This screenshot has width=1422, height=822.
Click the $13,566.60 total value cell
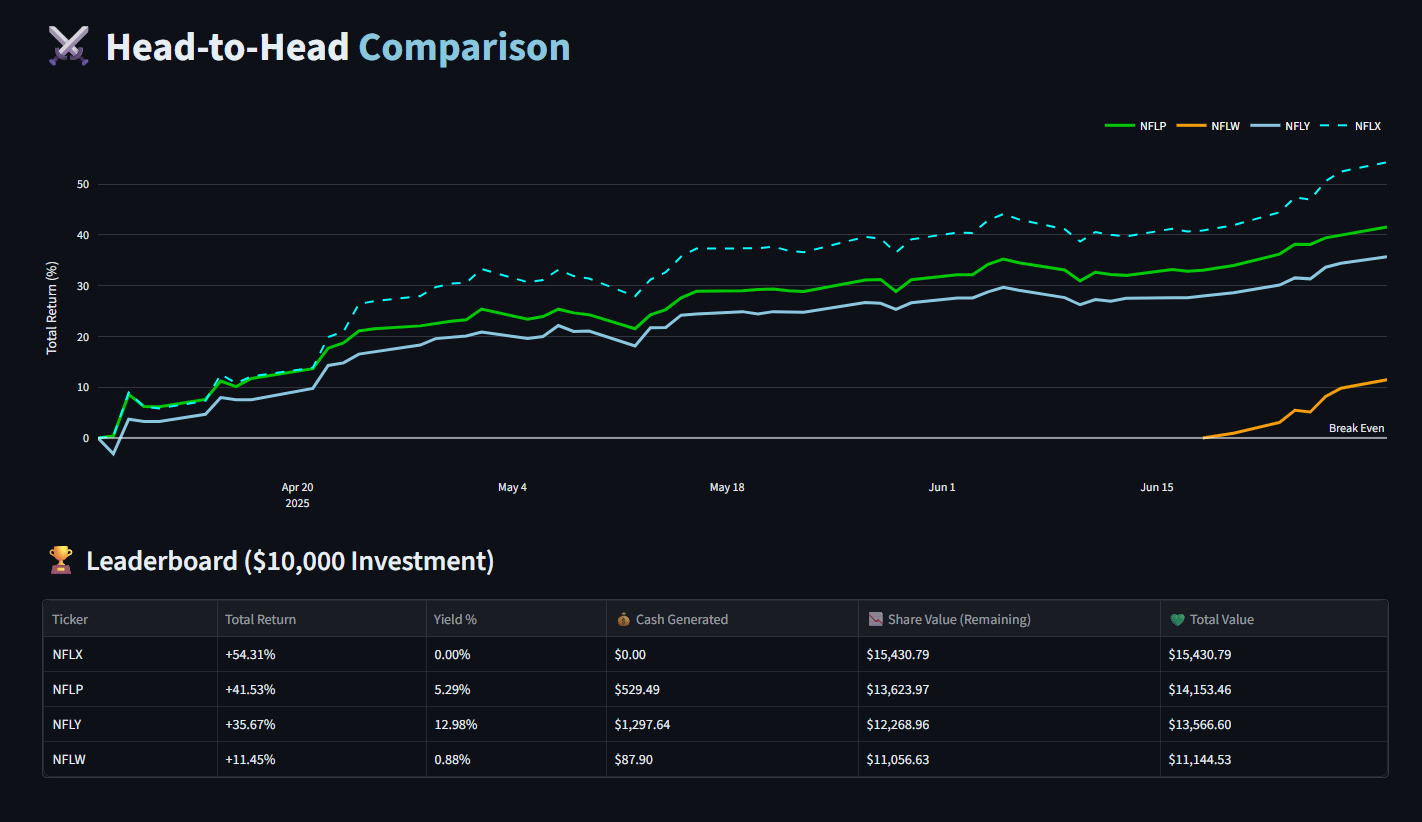pyautogui.click(x=1274, y=724)
